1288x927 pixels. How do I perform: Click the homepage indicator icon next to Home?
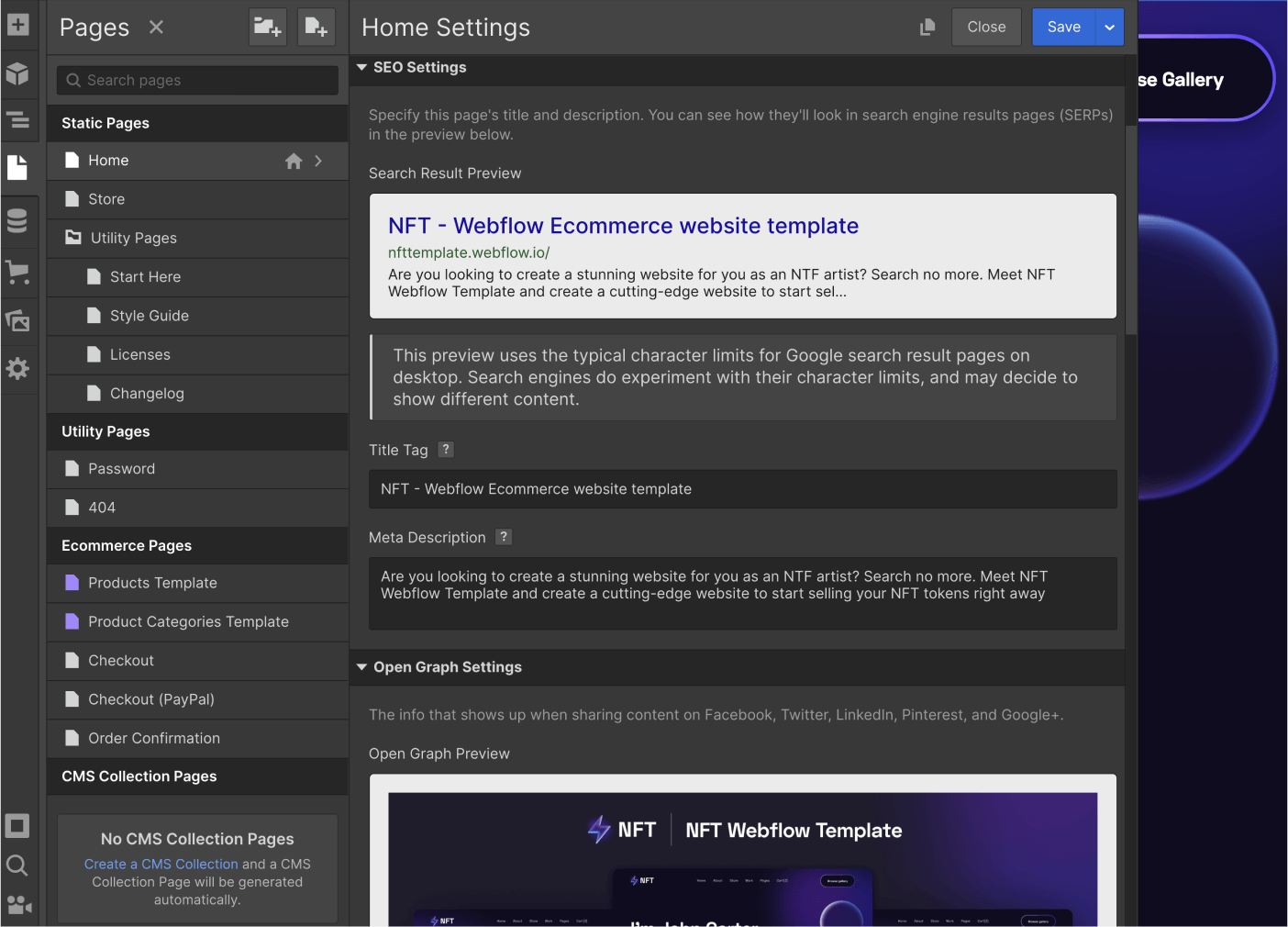coord(294,160)
